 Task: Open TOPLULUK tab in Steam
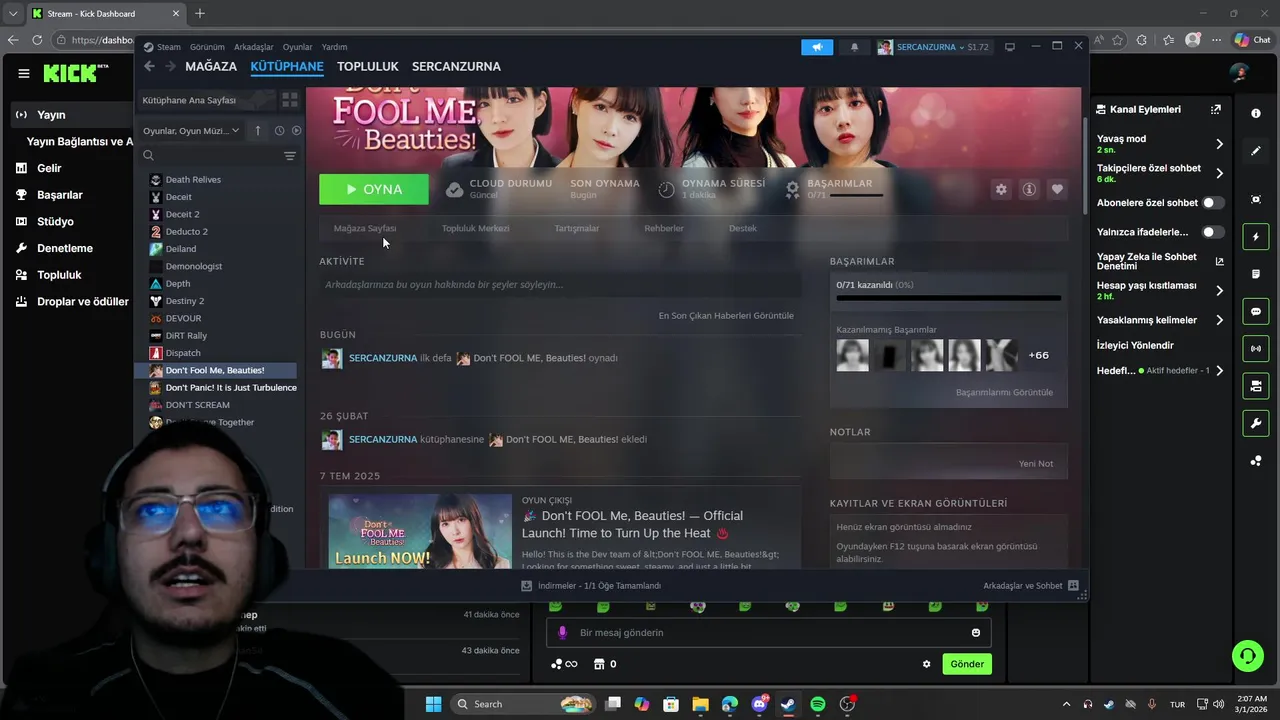point(368,66)
